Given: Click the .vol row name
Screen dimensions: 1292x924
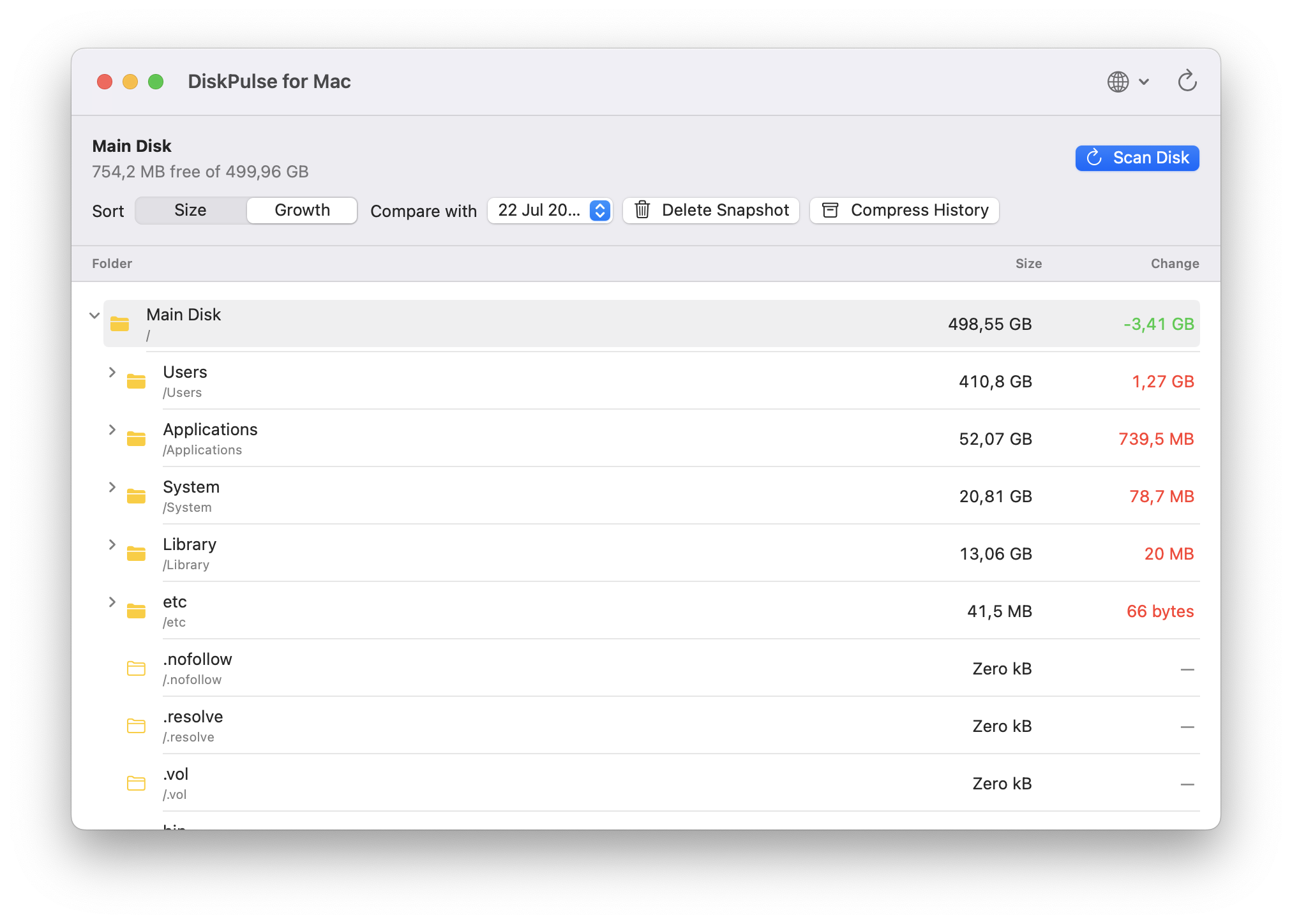Looking at the screenshot, I should (176, 774).
